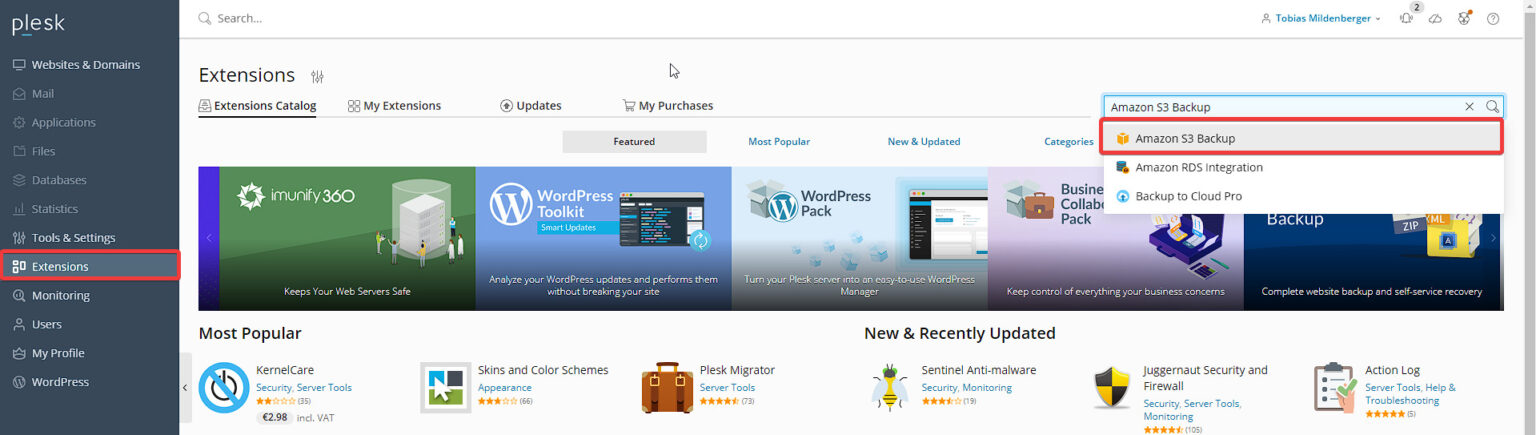This screenshot has height=435, width=1536.
Task: Select Amazon RDS Integration suggestion
Action: pos(1303,168)
